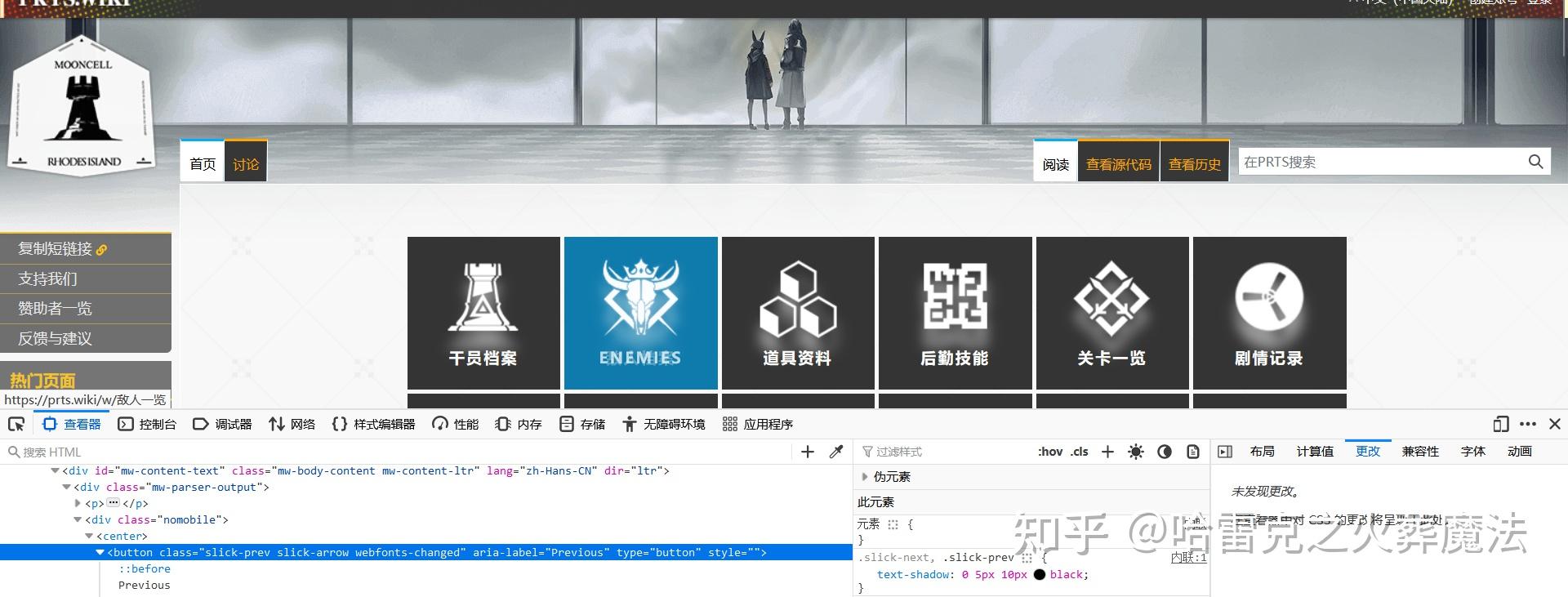The height and width of the screenshot is (597, 1568).
Task: Expand the <p> node in tree
Action: click(x=78, y=504)
